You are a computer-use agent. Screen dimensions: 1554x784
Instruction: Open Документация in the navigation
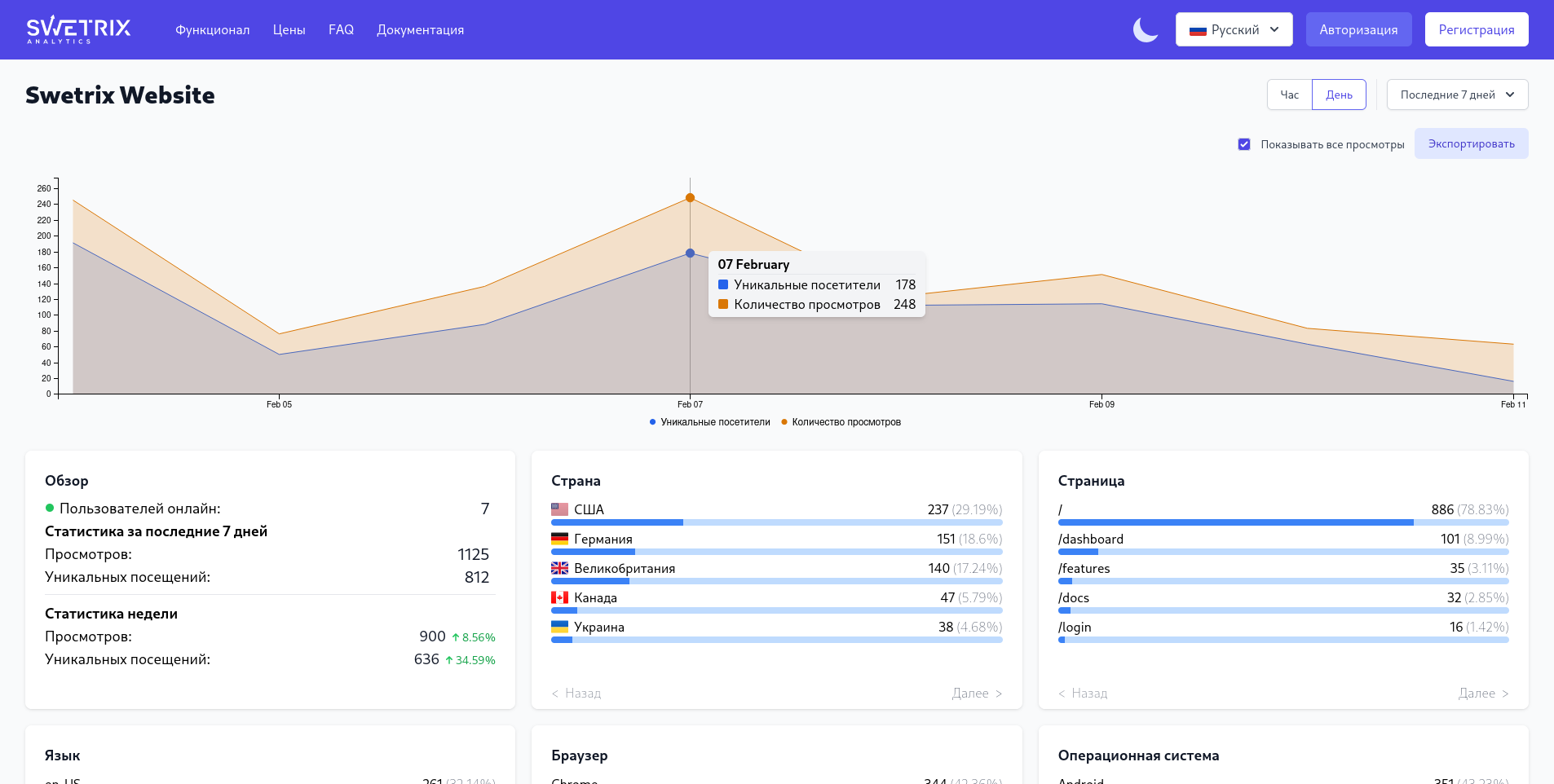(x=421, y=29)
